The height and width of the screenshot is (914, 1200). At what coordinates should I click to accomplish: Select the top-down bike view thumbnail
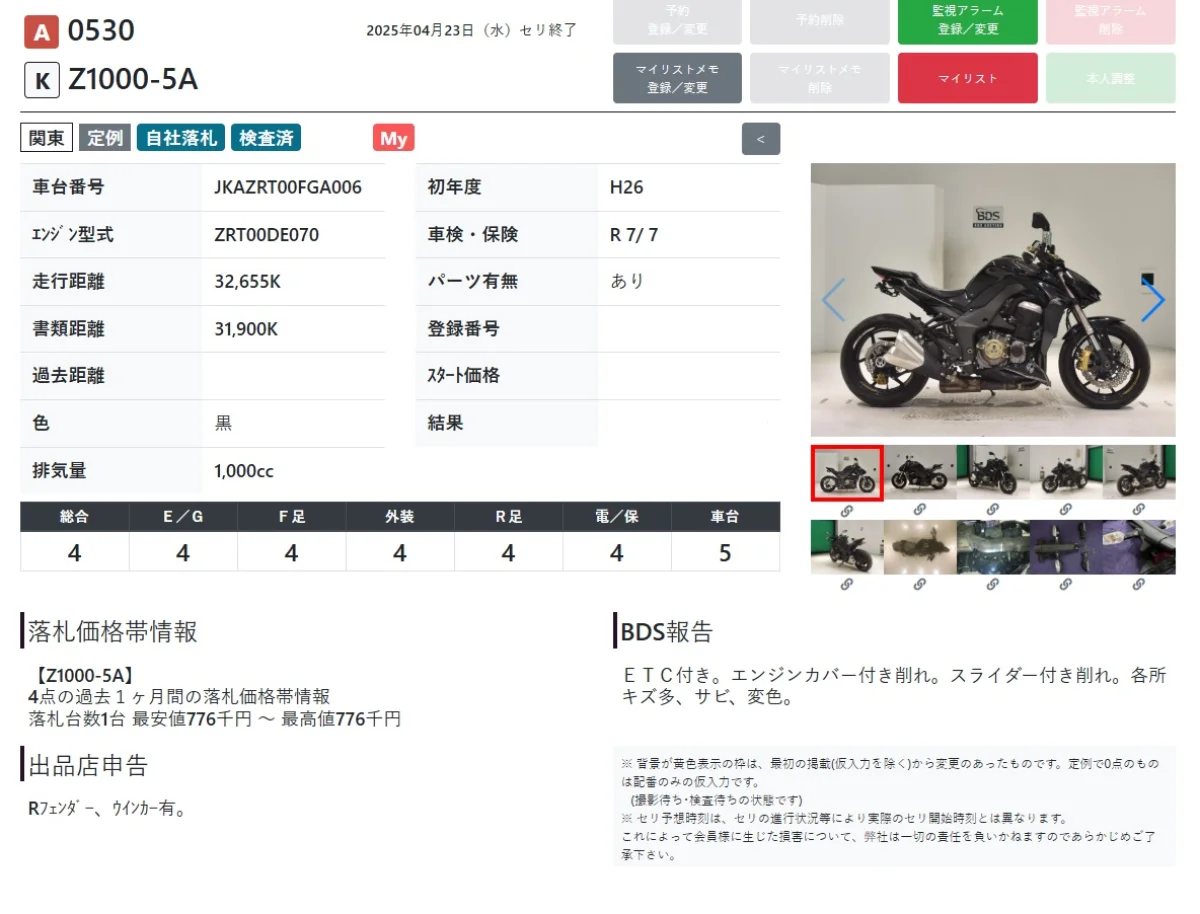pyautogui.click(x=919, y=547)
